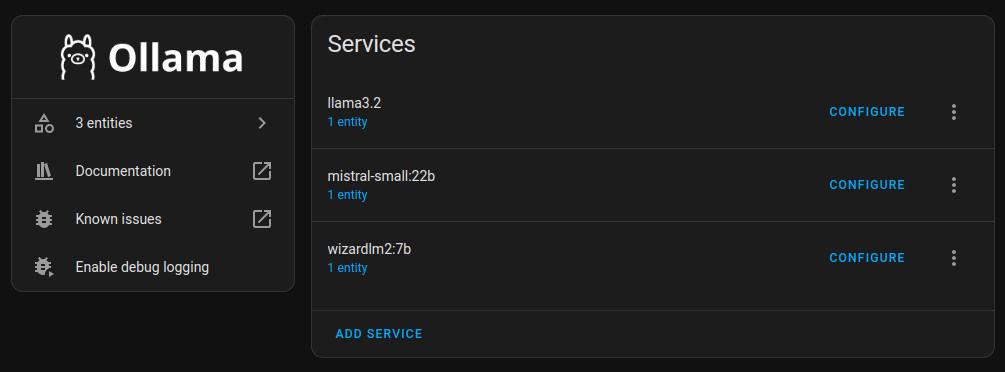Open the mistral-small:22b three-dot menu
Viewport: 1005px width, 372px height.
click(x=954, y=185)
